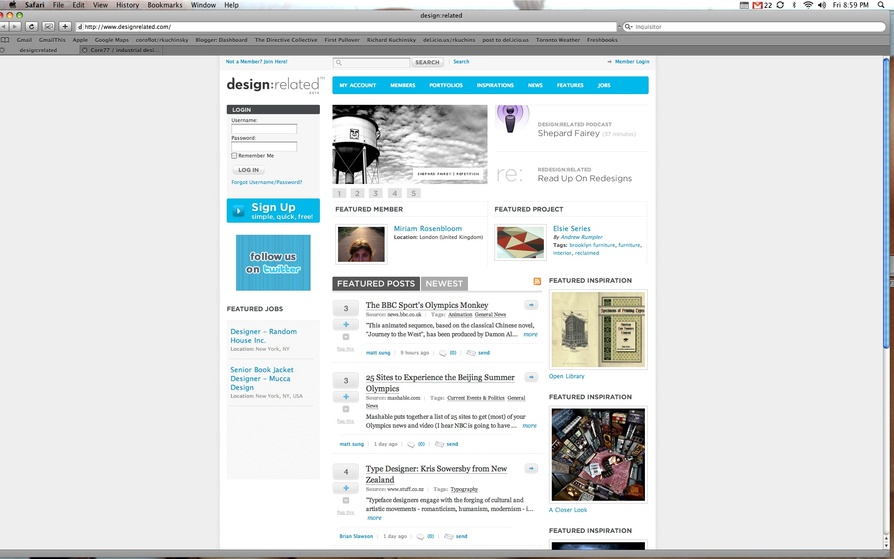Open the Member Login link
The image size is (894, 559).
[x=632, y=62]
